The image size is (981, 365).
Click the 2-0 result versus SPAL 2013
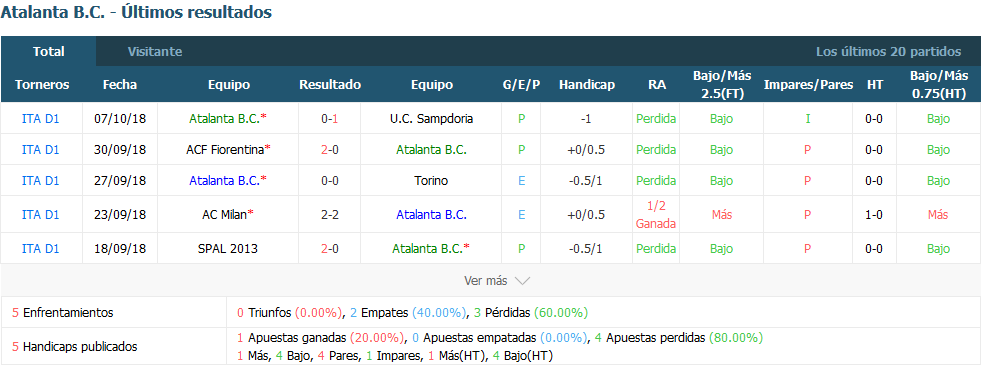[330, 249]
